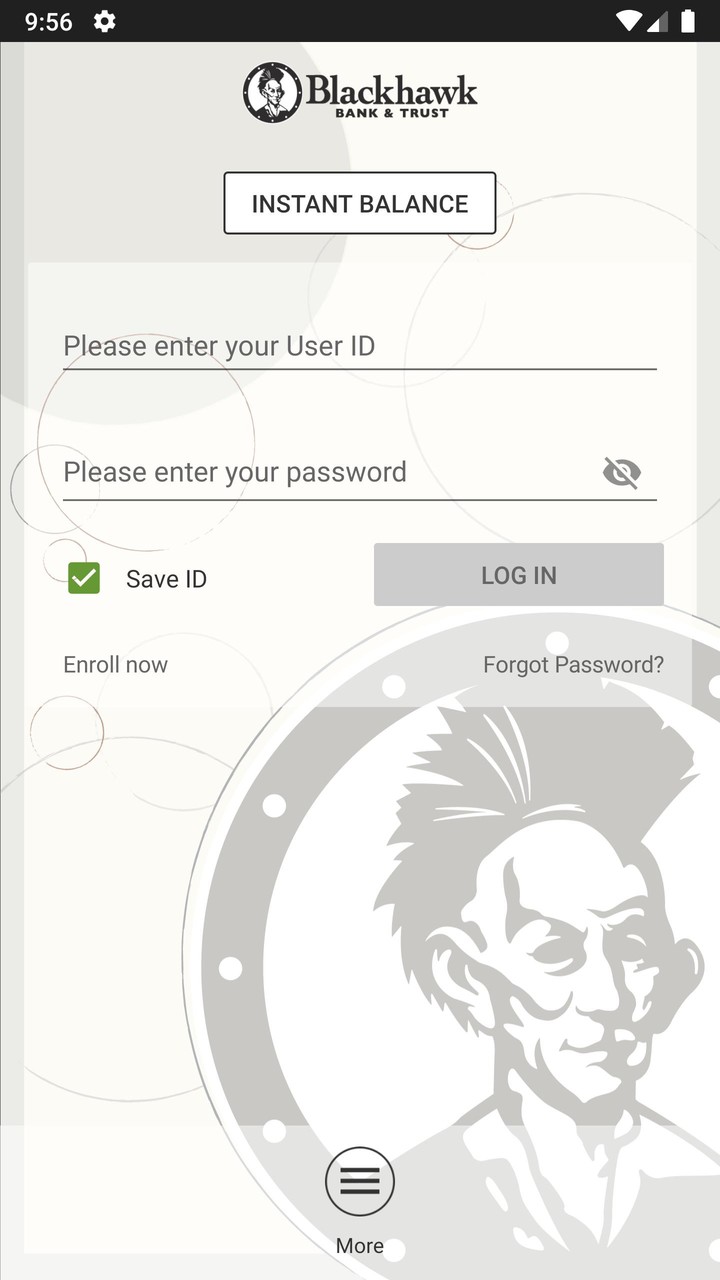720x1280 pixels.
Task: Open Android settings via gear icon
Action: tap(104, 20)
